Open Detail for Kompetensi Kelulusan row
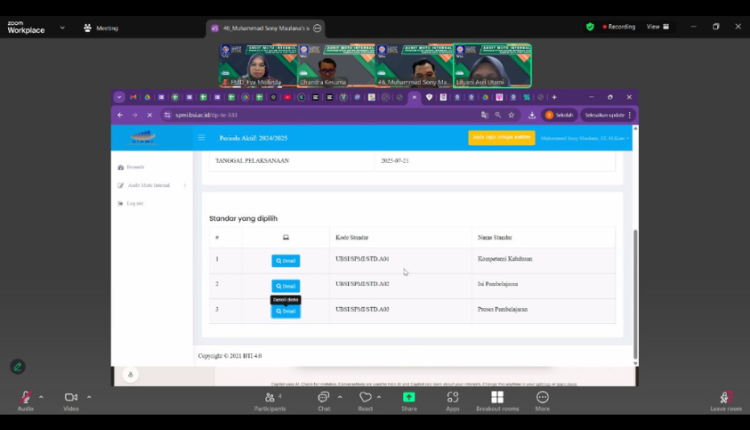750x430 pixels. [x=286, y=261]
